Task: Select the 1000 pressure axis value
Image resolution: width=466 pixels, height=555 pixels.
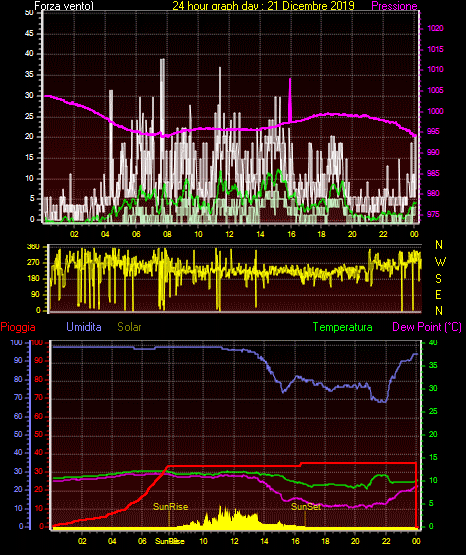Action: (x=435, y=111)
